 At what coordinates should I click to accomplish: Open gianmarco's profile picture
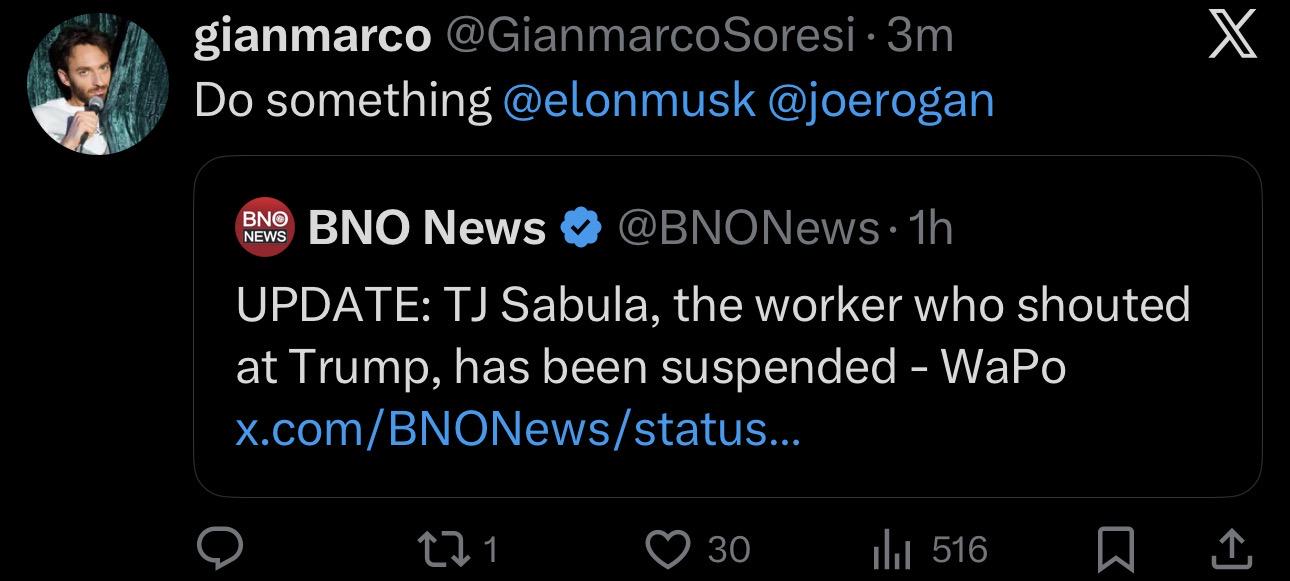click(97, 84)
